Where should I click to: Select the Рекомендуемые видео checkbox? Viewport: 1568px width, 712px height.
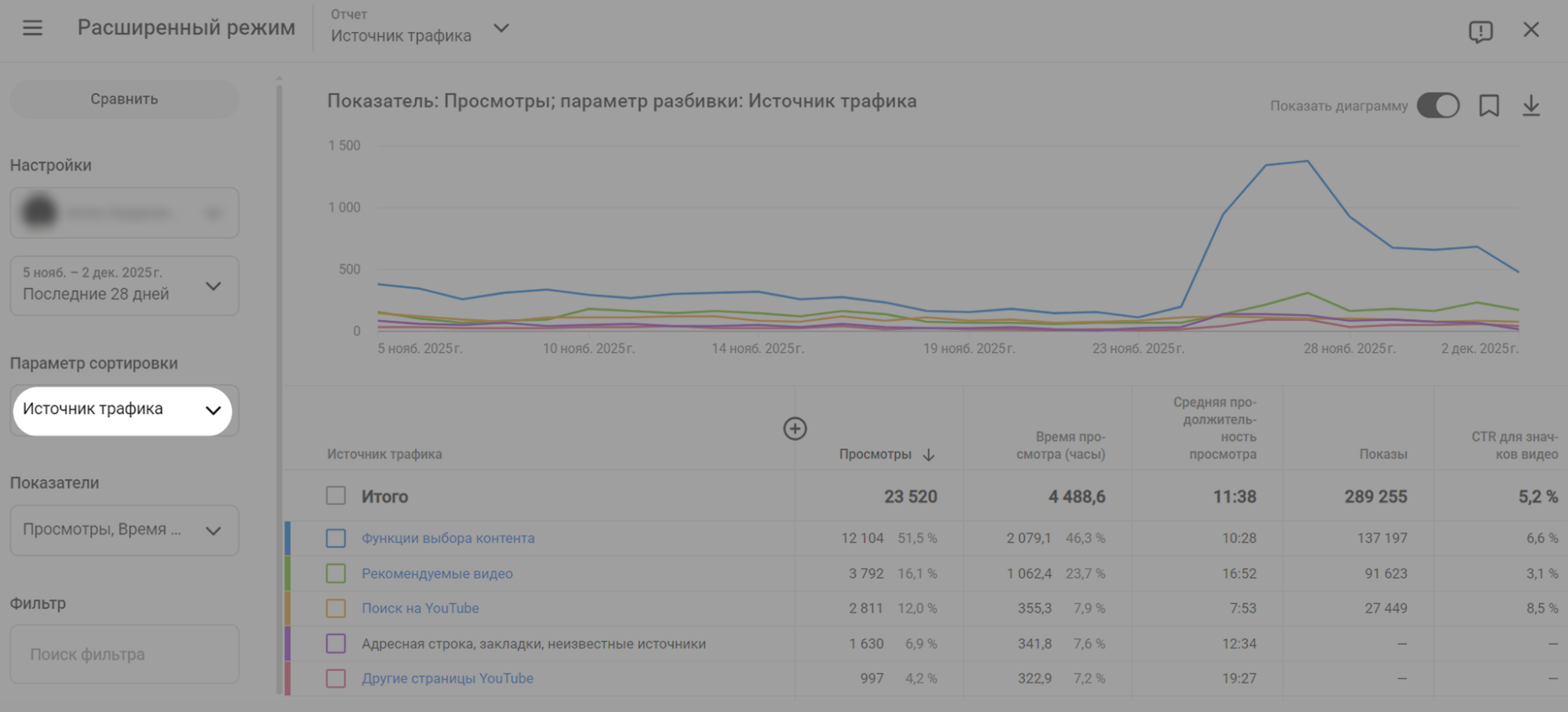click(336, 573)
